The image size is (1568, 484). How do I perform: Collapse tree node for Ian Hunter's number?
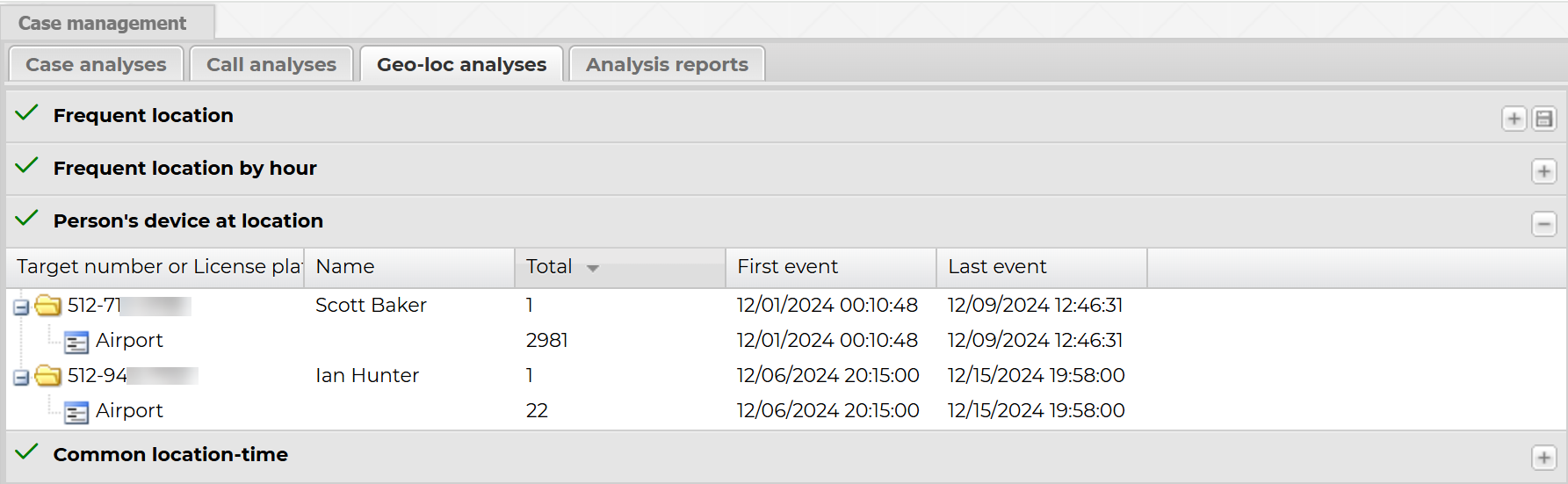click(x=21, y=378)
